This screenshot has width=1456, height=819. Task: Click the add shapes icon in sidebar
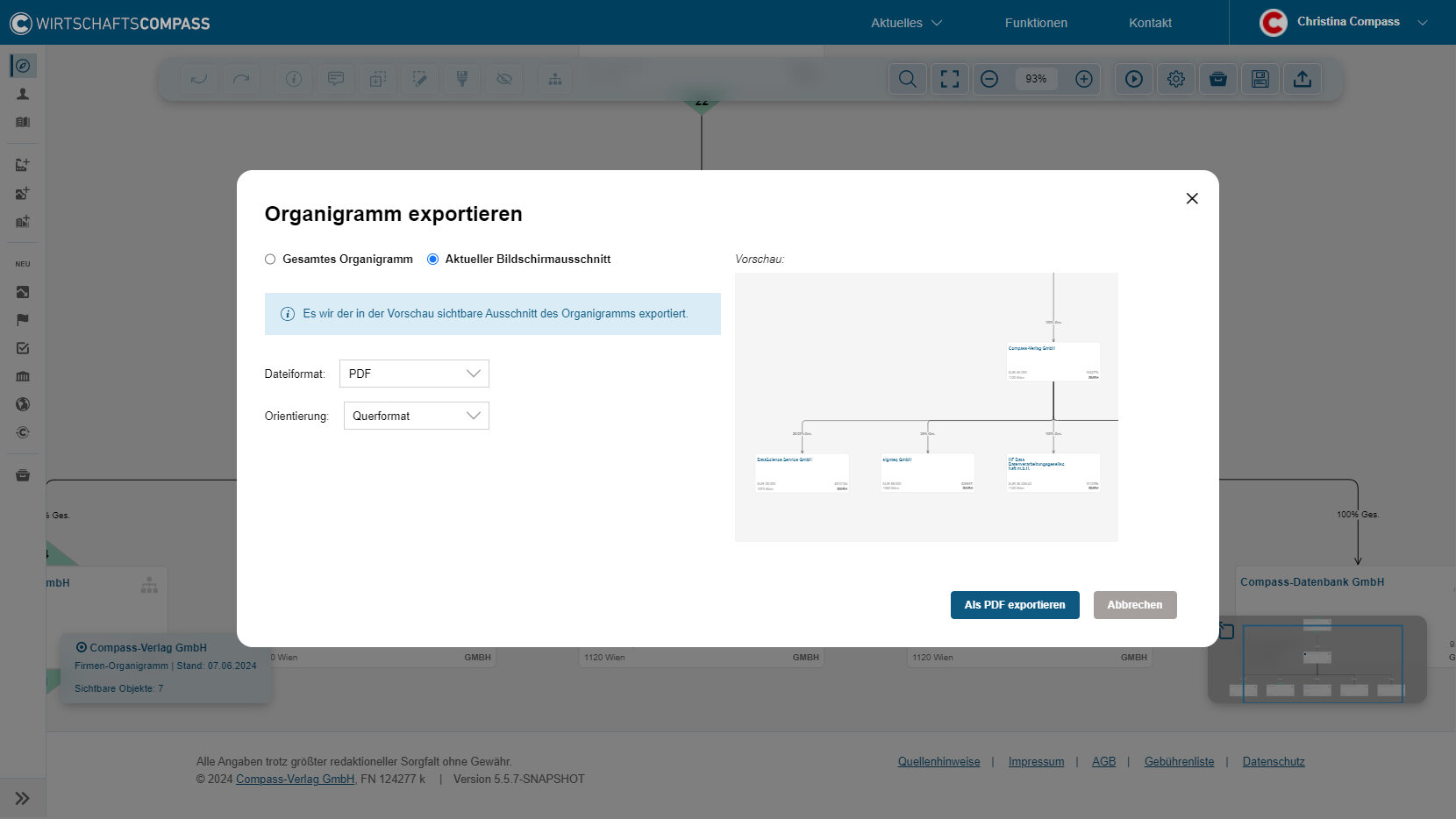tap(23, 193)
